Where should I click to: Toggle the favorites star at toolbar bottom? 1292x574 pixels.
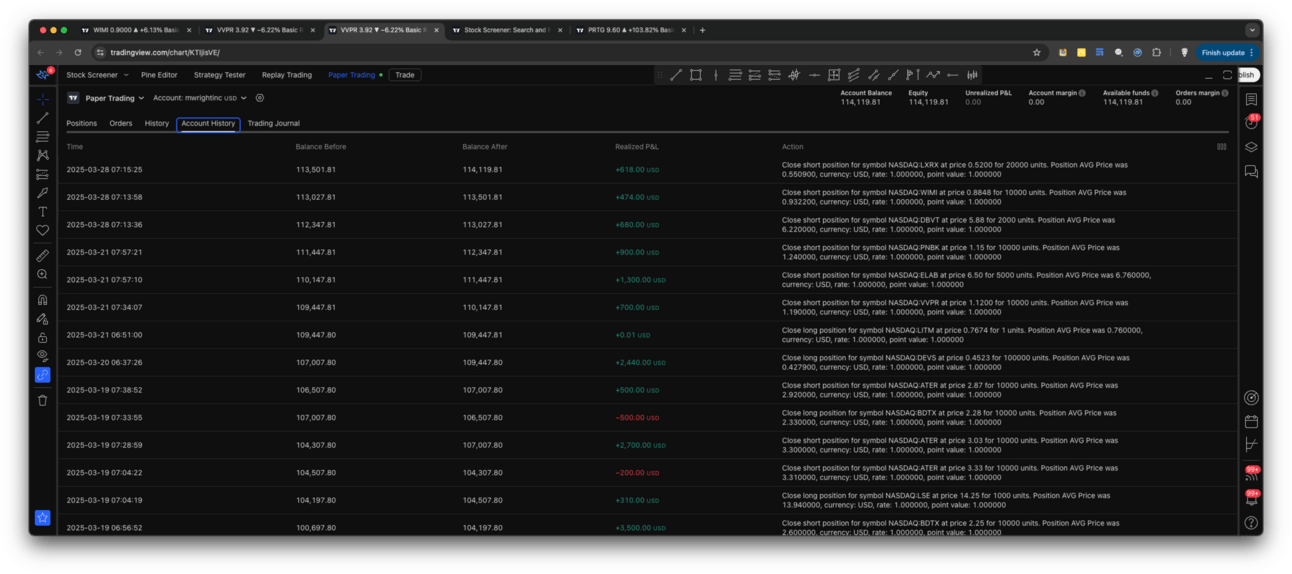tap(42, 517)
